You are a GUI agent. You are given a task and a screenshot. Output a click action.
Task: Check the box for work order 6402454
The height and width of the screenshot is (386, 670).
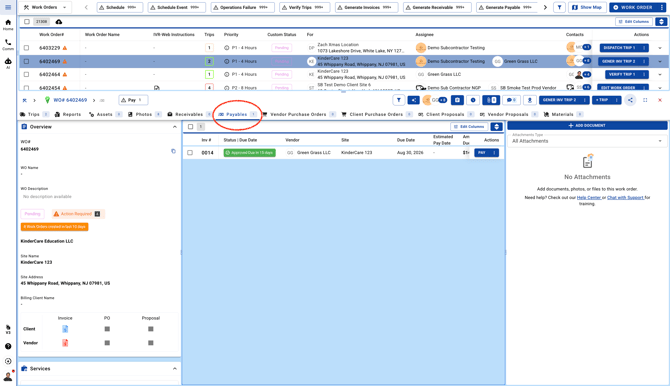tap(26, 88)
